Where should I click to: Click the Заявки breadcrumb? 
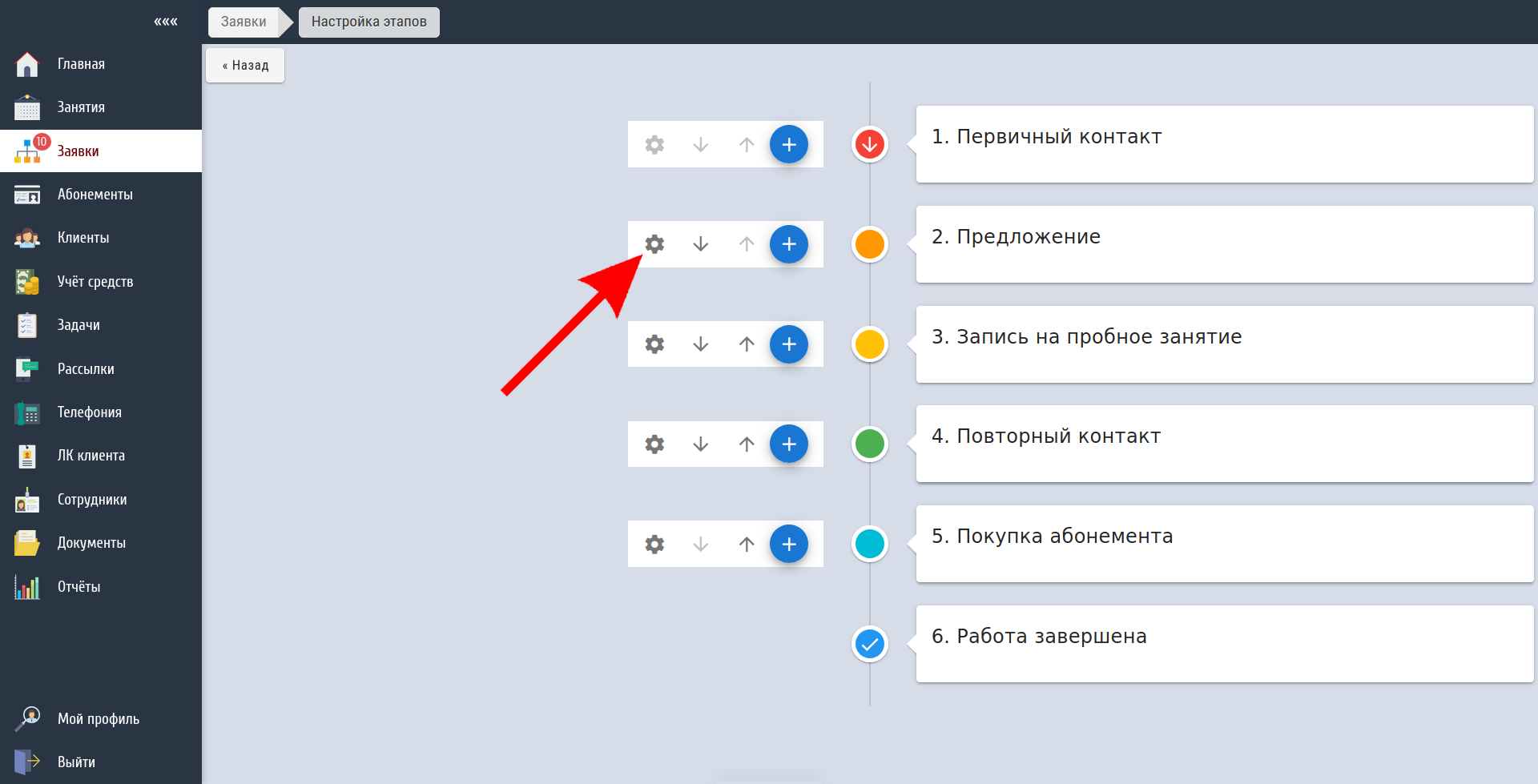244,22
